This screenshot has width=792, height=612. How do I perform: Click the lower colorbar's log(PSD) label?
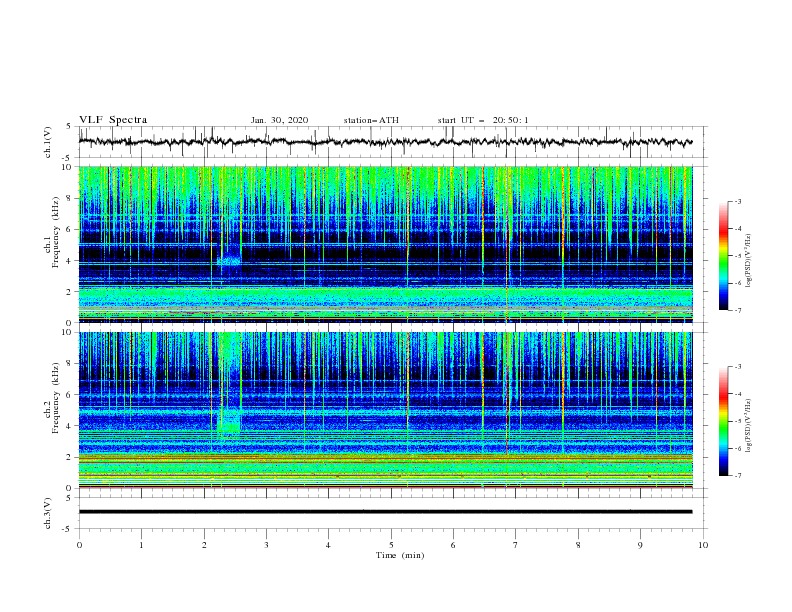tap(748, 426)
